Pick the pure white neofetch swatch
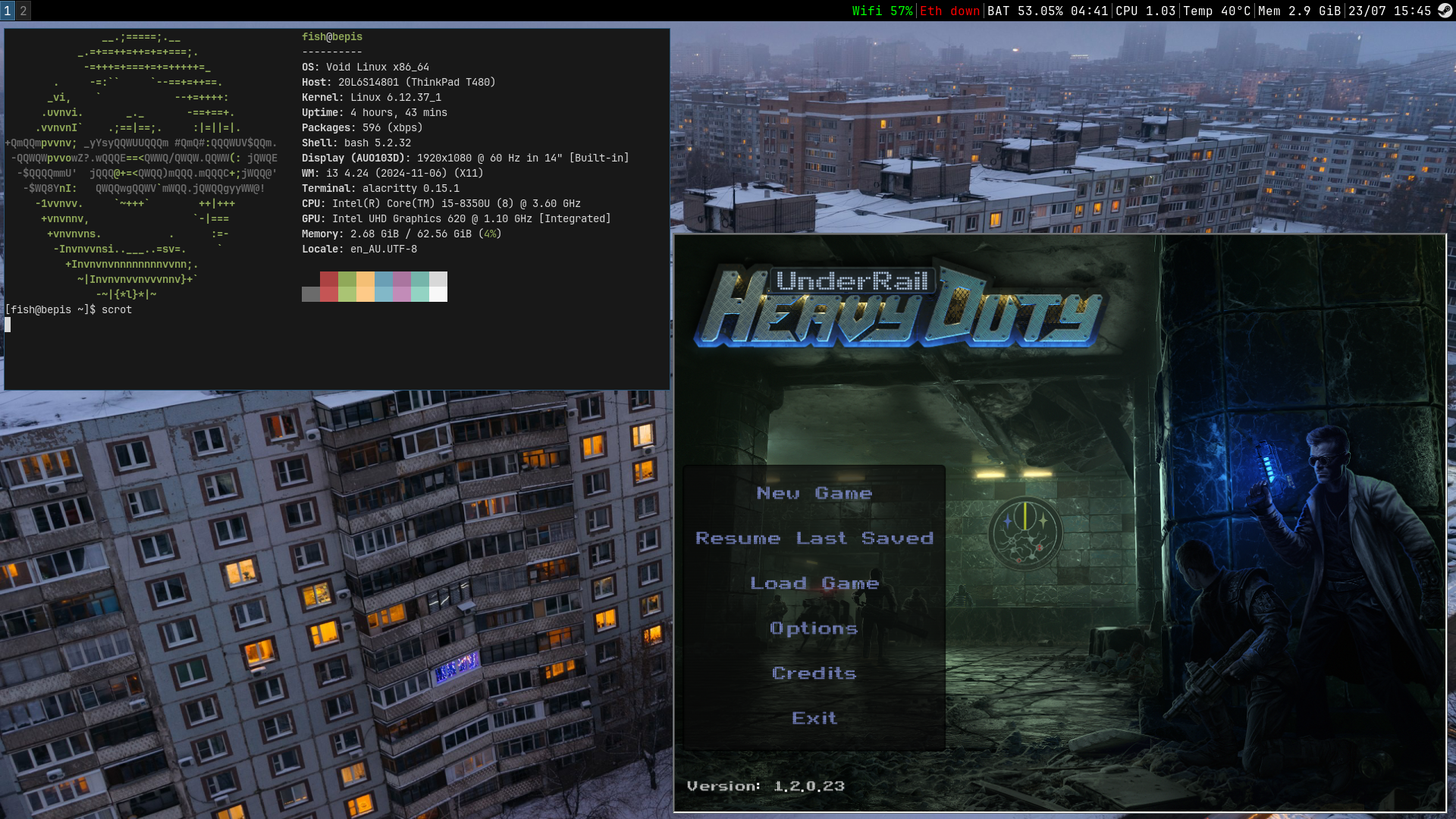The image size is (1456, 819). [438, 294]
